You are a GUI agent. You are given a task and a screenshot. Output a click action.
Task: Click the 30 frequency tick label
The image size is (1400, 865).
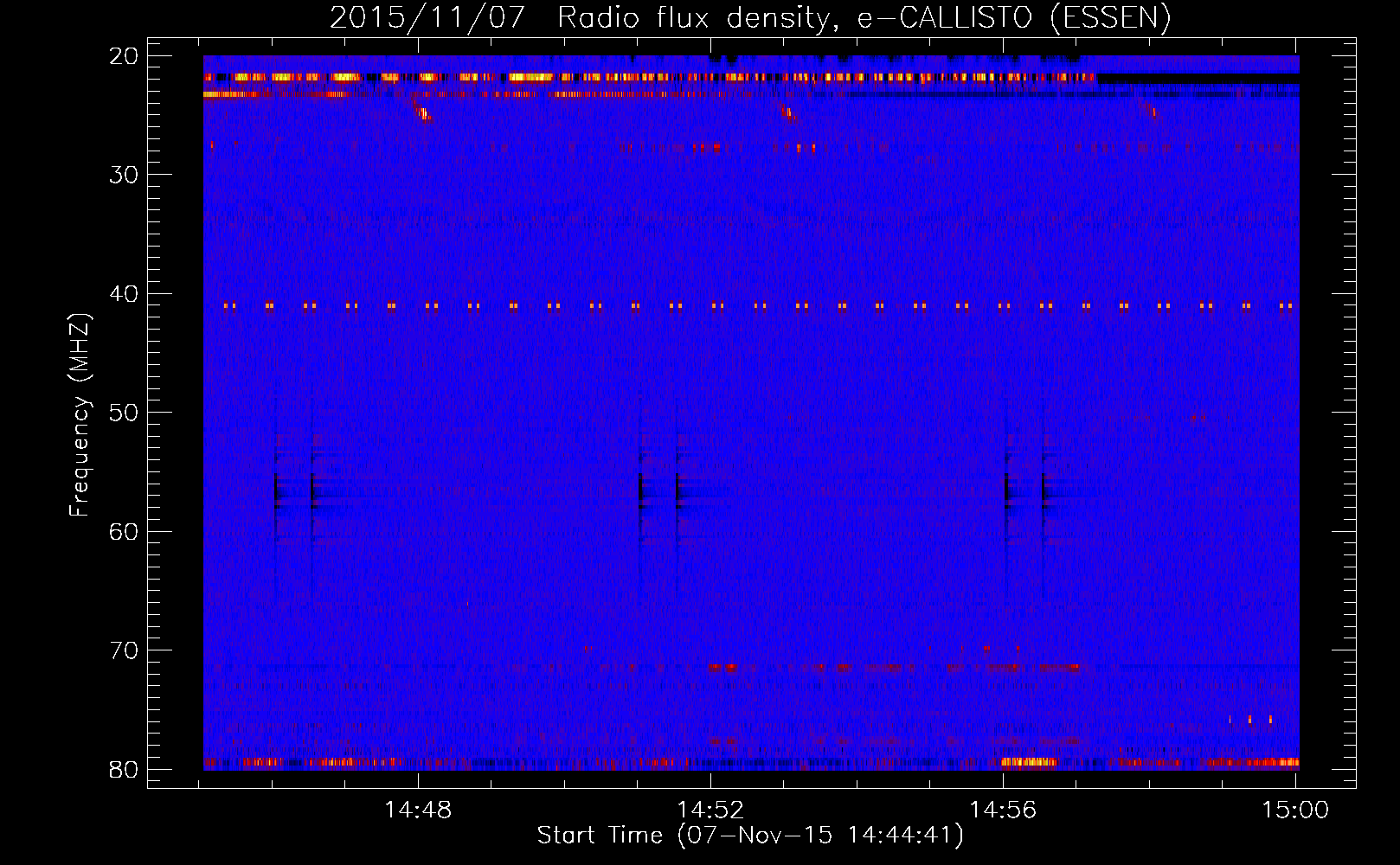pyautogui.click(x=125, y=175)
